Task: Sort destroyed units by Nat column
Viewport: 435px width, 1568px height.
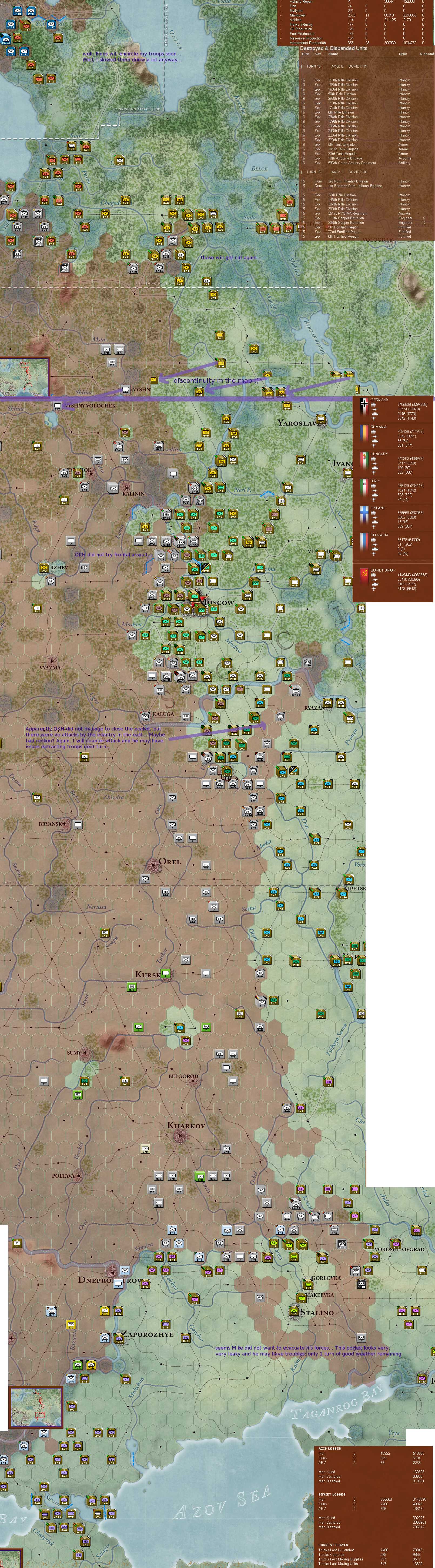Action: (317, 54)
